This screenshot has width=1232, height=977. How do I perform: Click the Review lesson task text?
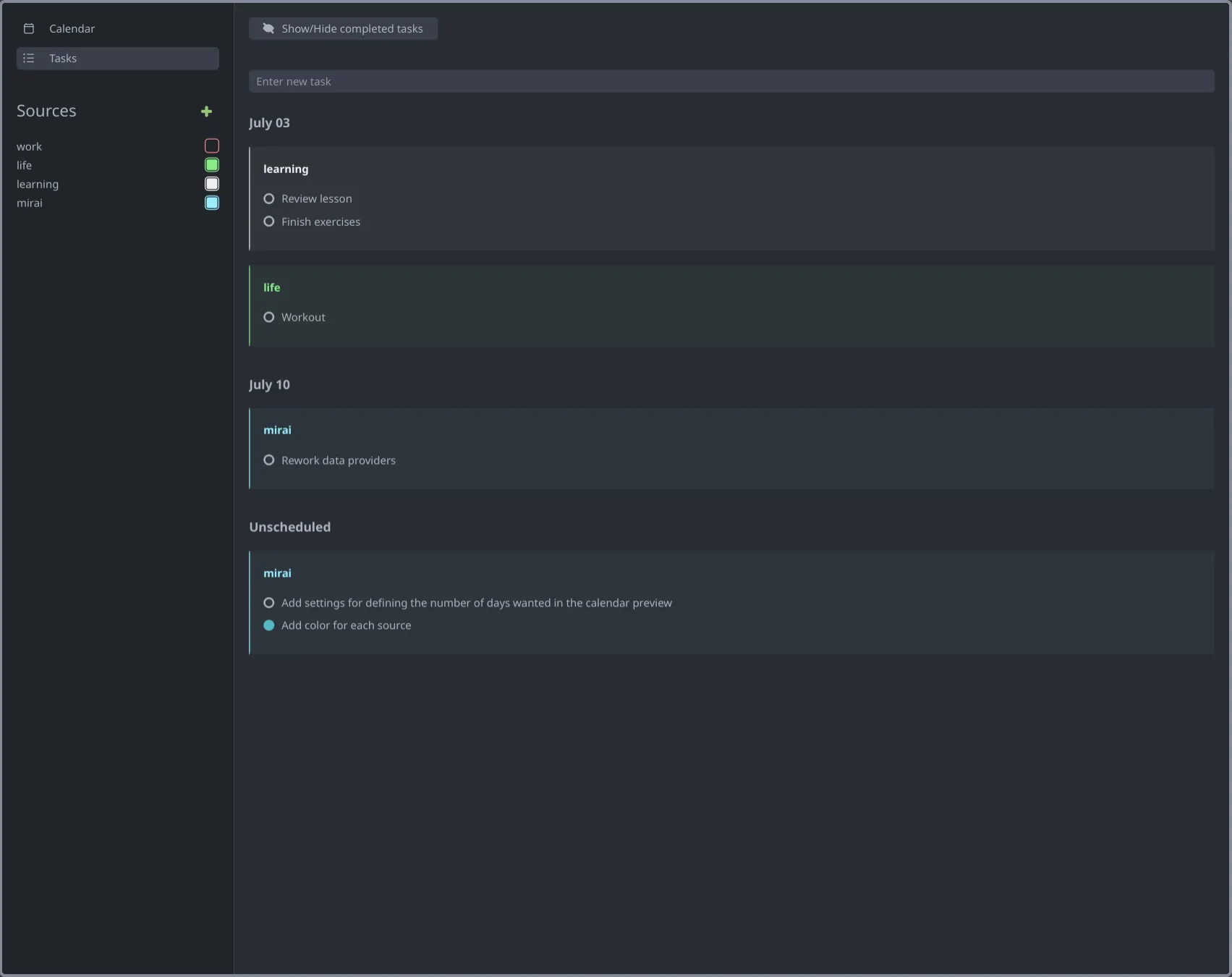tap(317, 198)
